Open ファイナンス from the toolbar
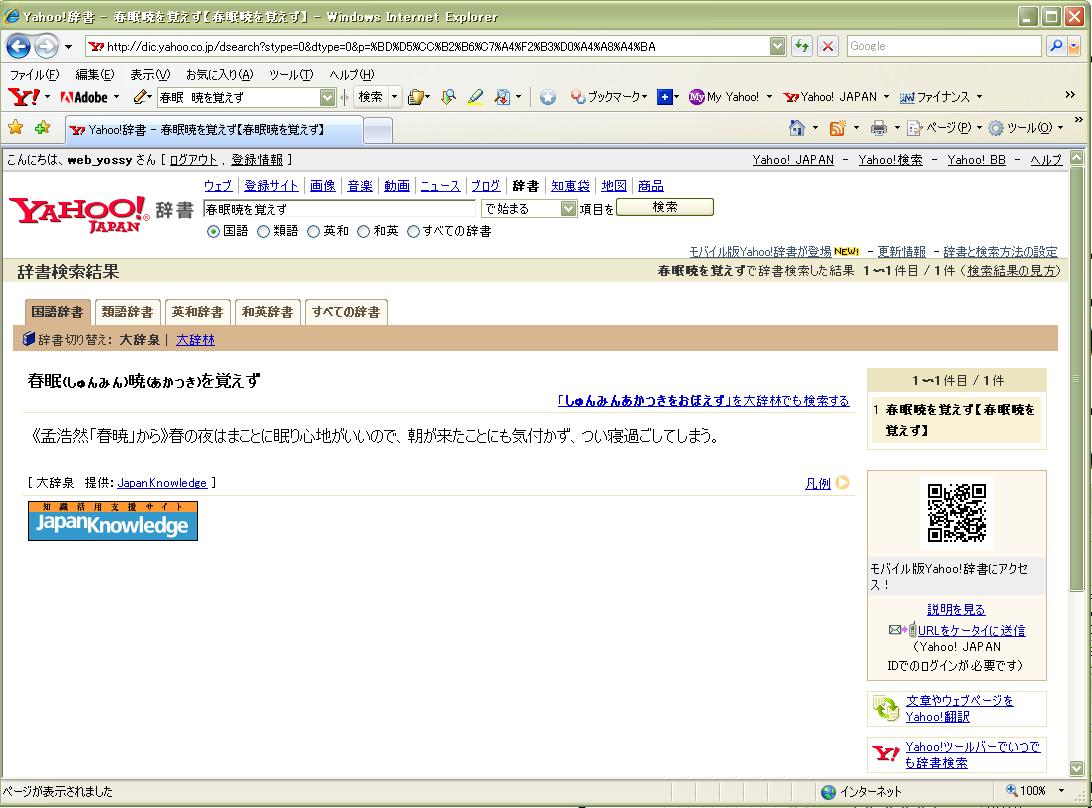1092x808 pixels. [935, 97]
